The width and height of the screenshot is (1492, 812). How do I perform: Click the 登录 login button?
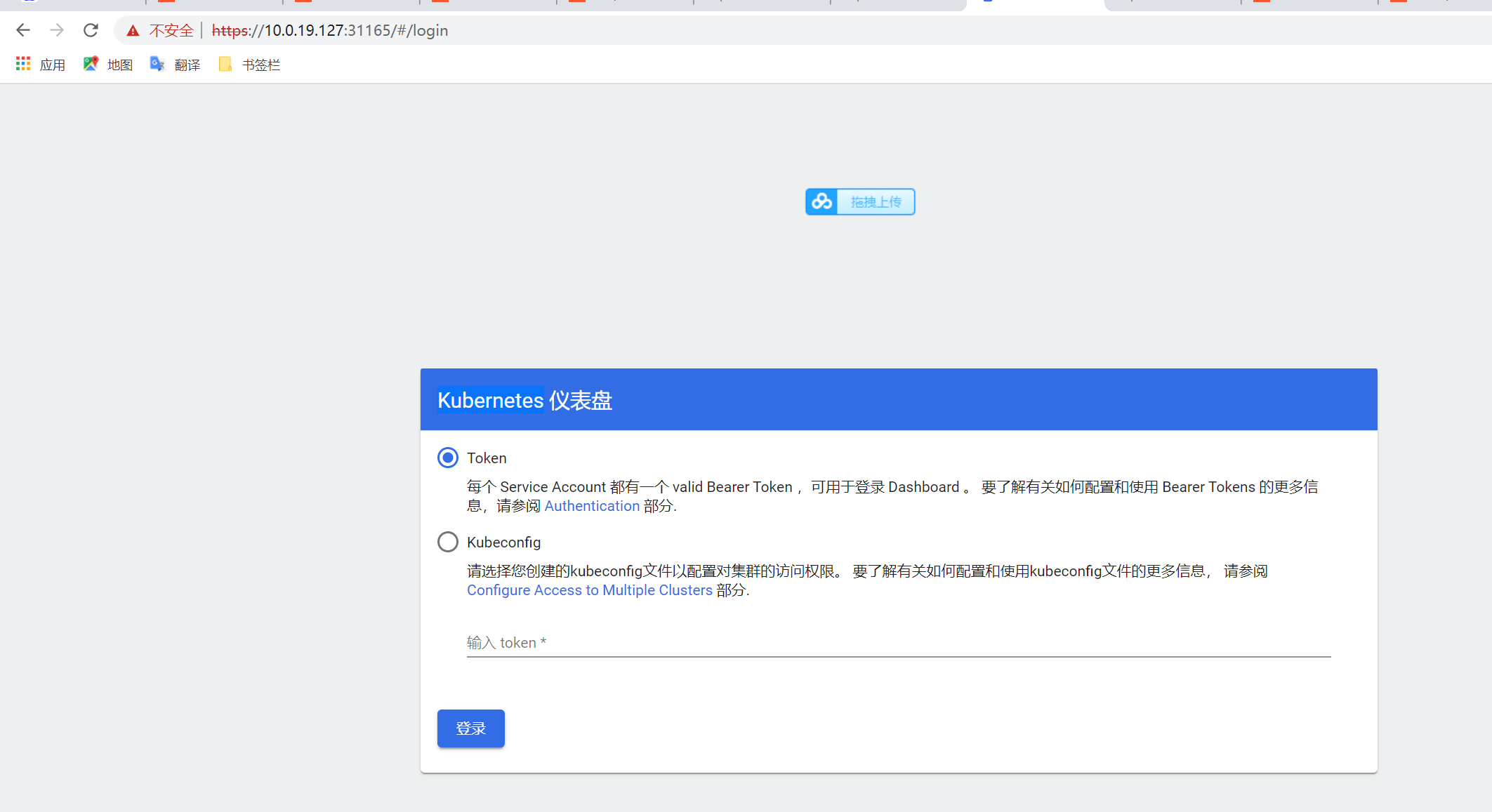[x=471, y=728]
